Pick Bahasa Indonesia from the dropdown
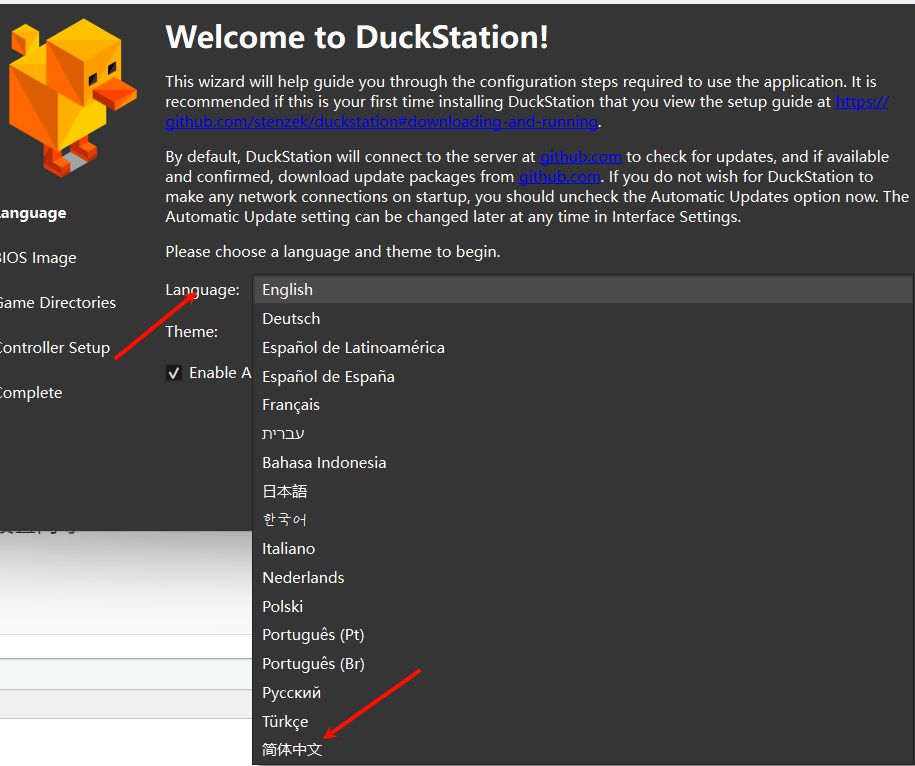This screenshot has width=915, height=766. tap(324, 463)
